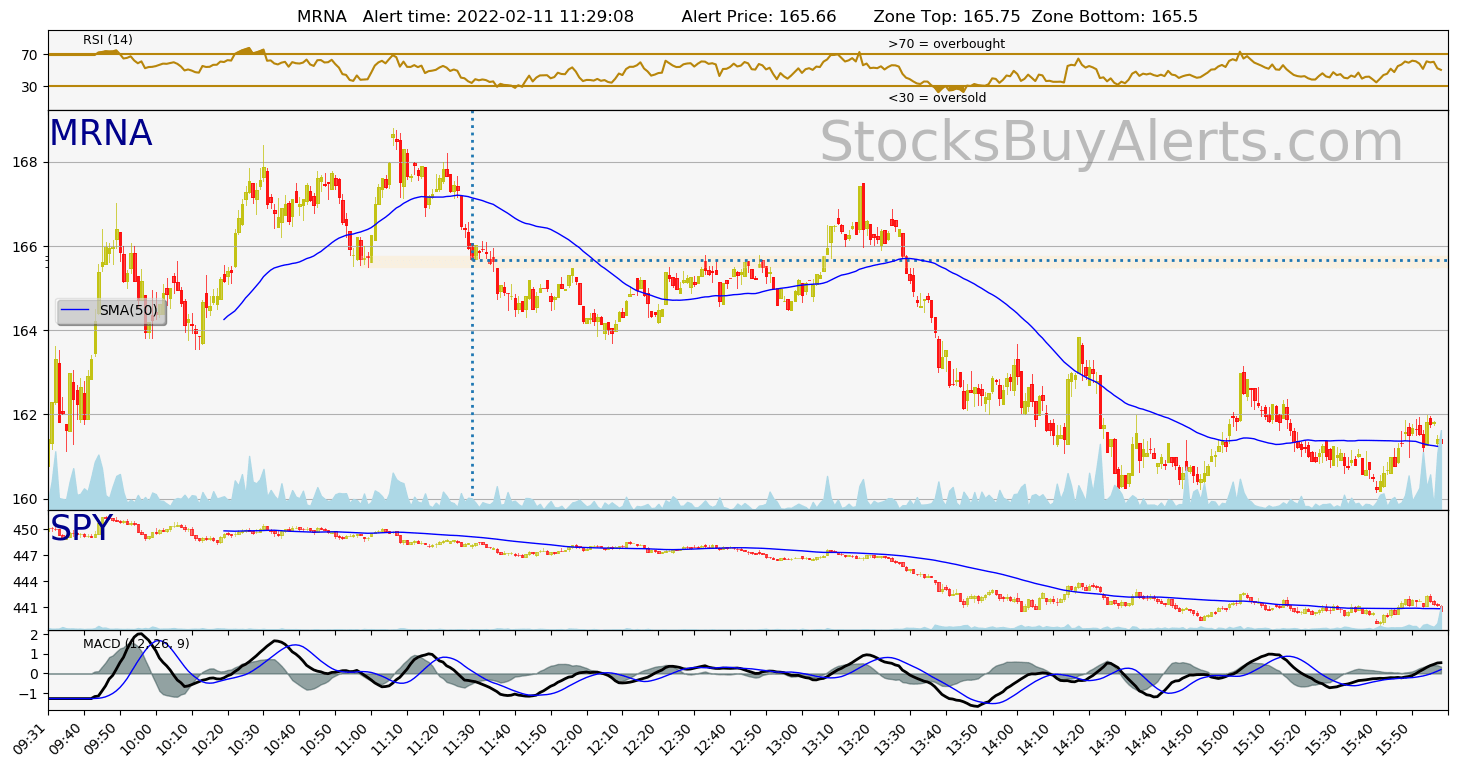Click the MACD 2 axis label

coord(34,635)
